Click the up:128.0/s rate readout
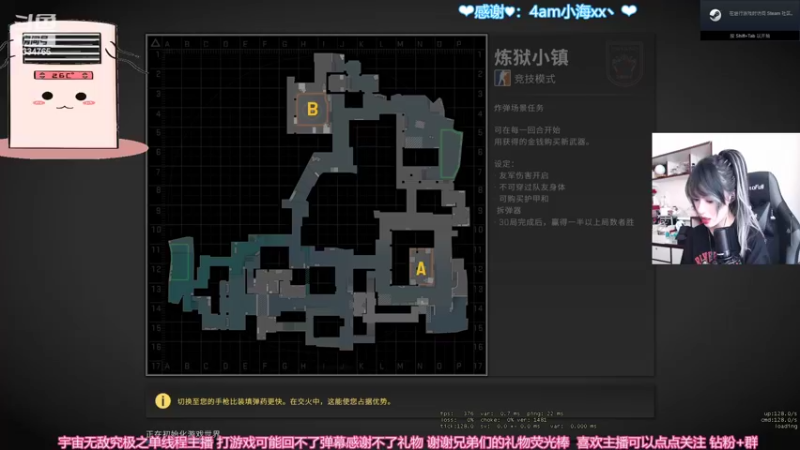800x450 pixels. pyautogui.click(x=780, y=413)
